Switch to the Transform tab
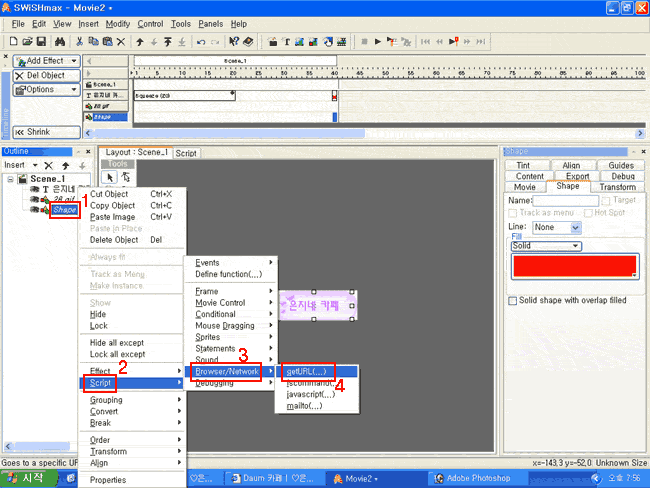The height and width of the screenshot is (488, 650). [x=617, y=187]
